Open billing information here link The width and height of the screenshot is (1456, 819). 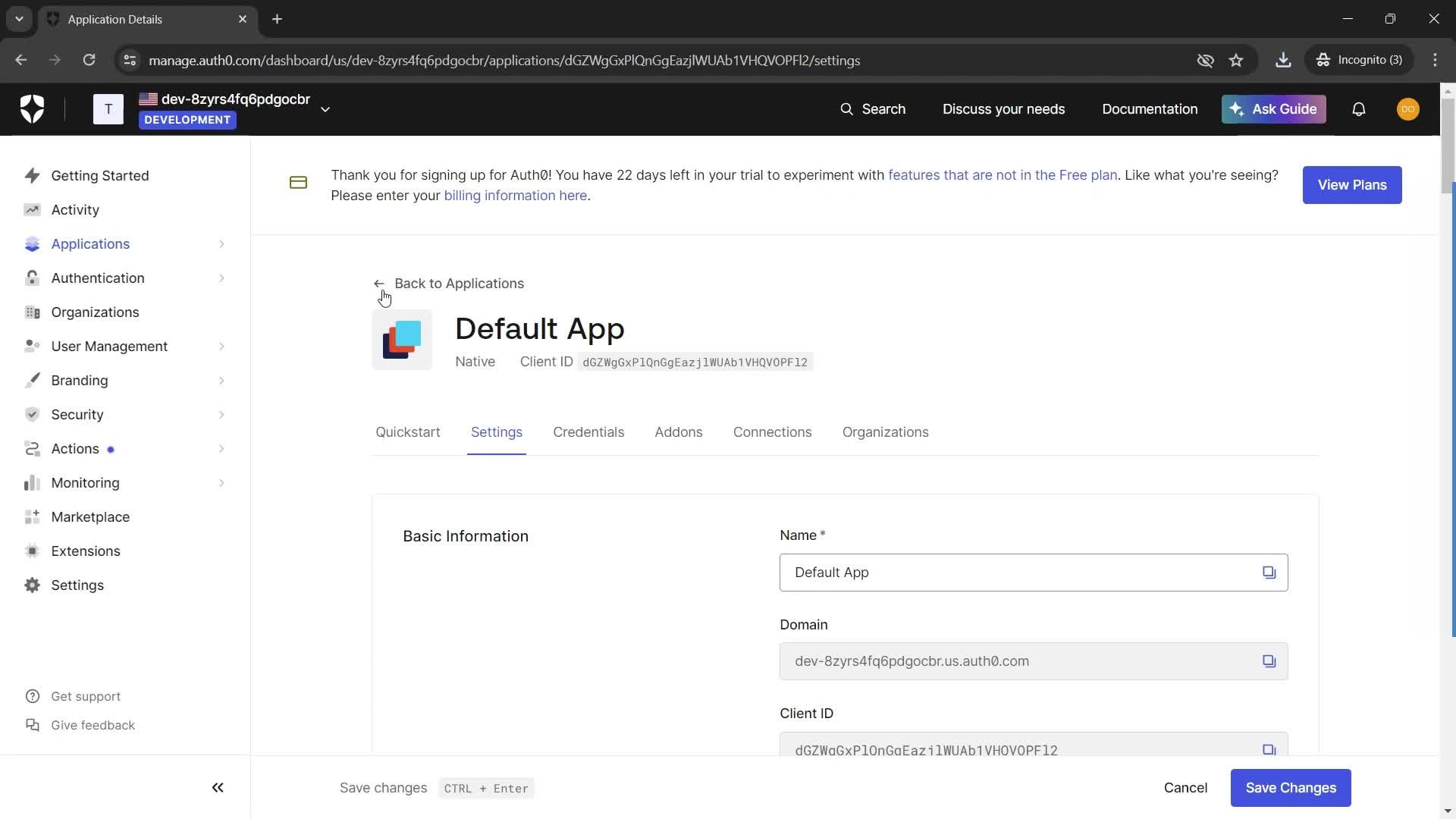(x=516, y=196)
